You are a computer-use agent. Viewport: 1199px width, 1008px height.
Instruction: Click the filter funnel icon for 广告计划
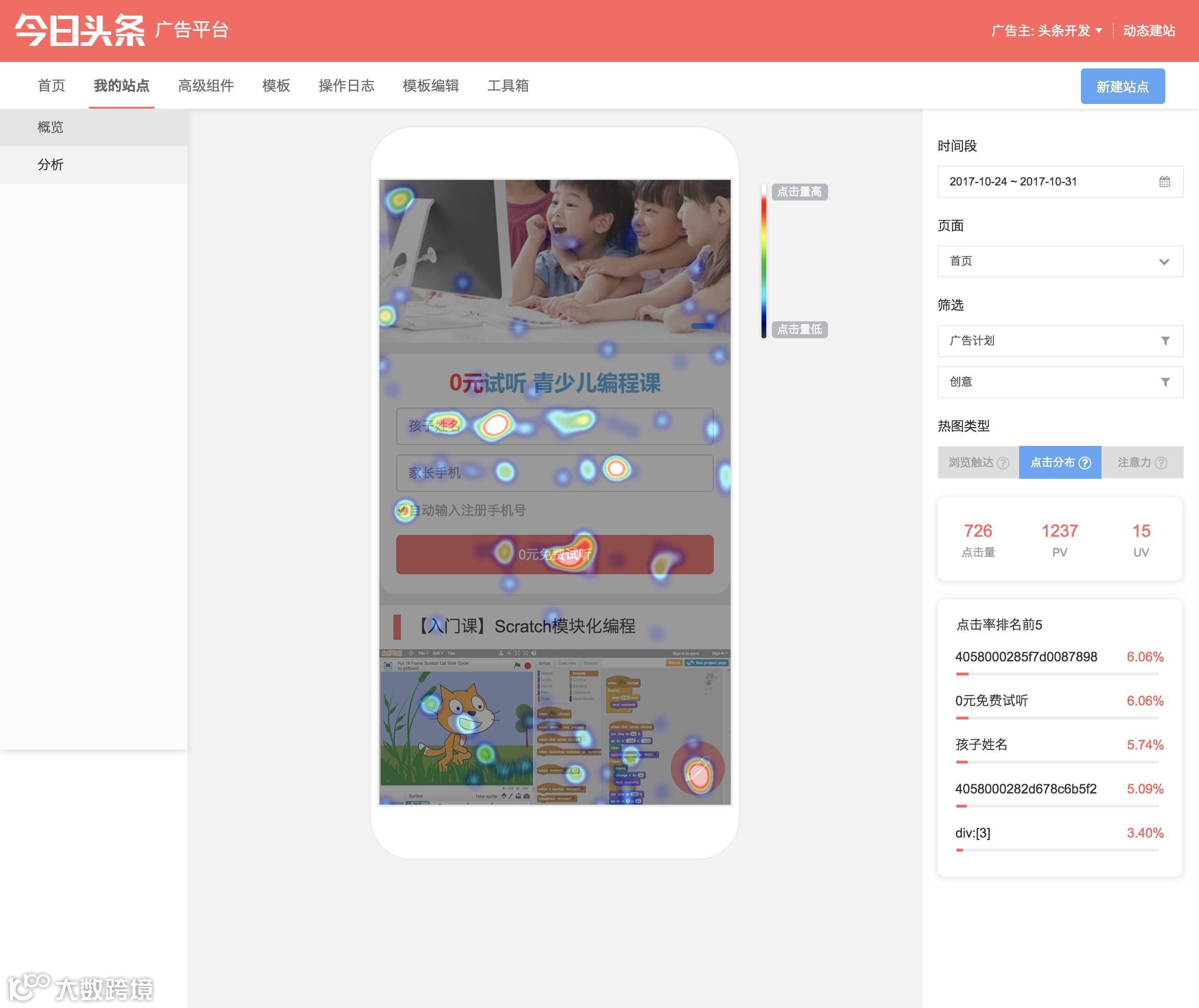click(x=1165, y=341)
